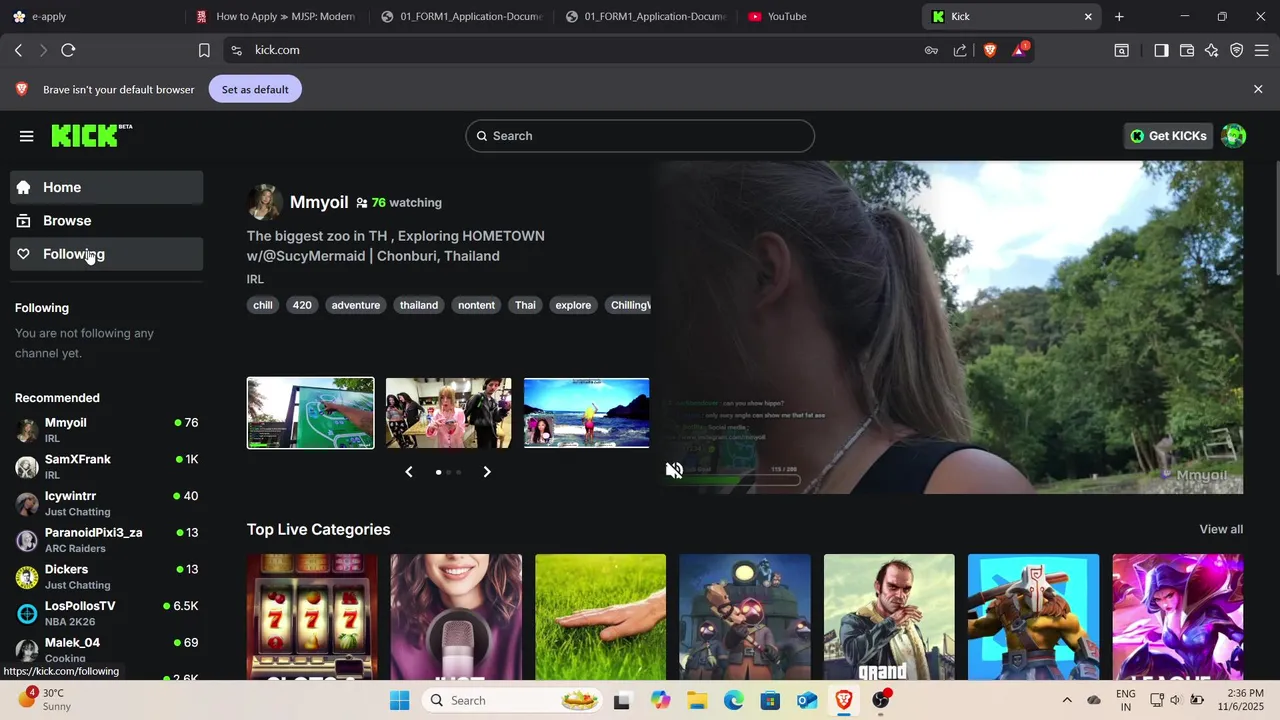Select the pink-haired group stream thumbnail
1280x720 pixels.
point(449,413)
